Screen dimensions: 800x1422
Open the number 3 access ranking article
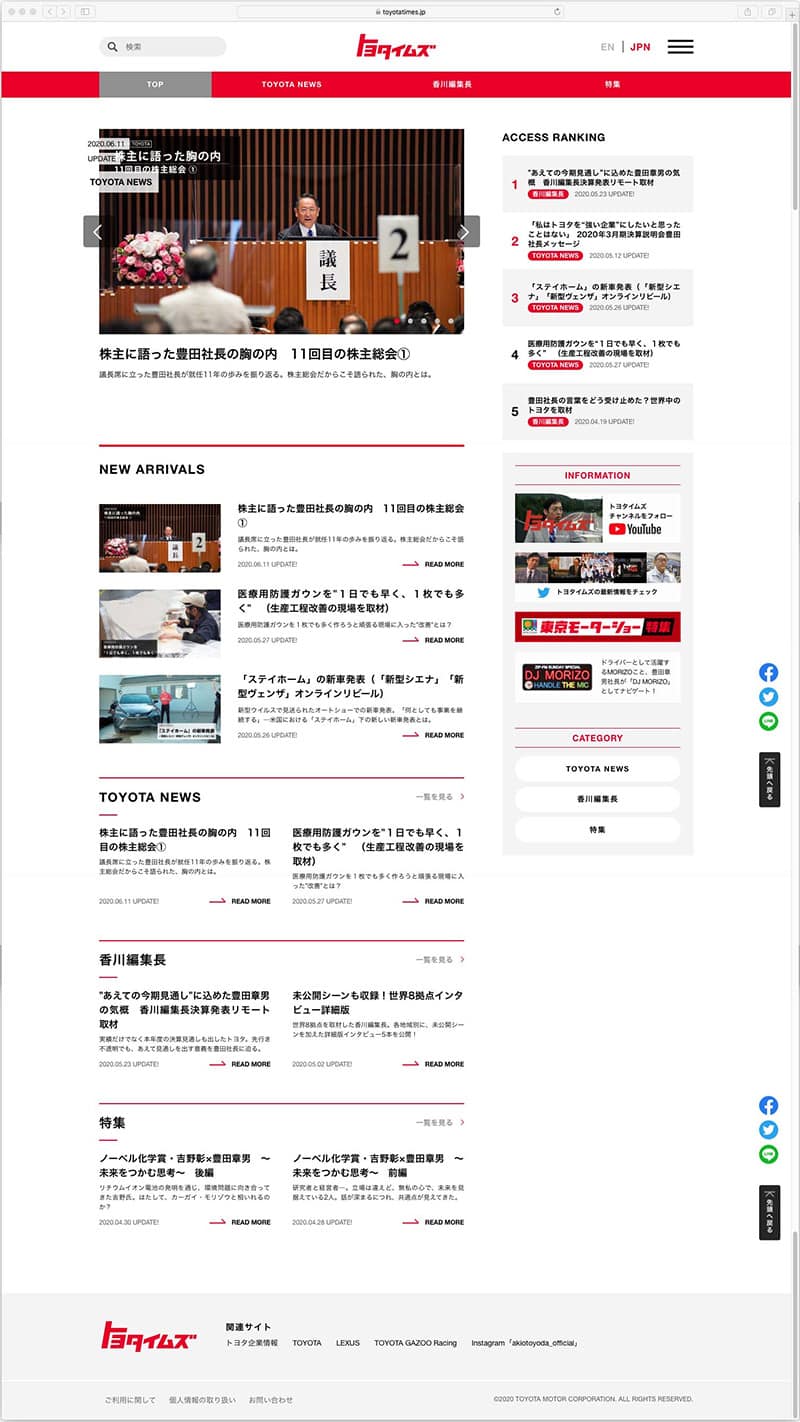pos(598,297)
